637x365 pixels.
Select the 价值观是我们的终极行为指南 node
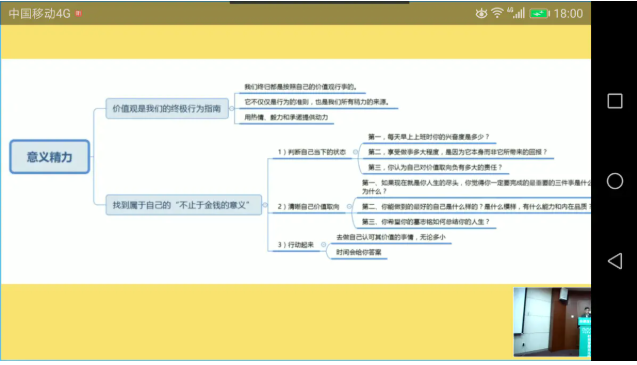pos(167,109)
